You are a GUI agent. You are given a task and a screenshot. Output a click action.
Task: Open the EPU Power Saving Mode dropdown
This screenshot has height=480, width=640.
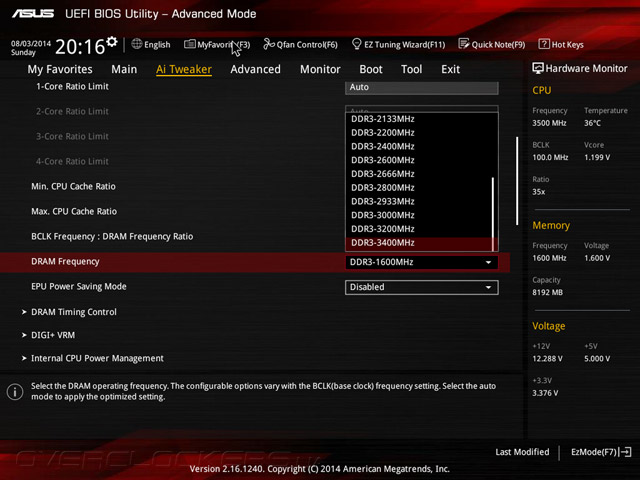pyautogui.click(x=422, y=287)
